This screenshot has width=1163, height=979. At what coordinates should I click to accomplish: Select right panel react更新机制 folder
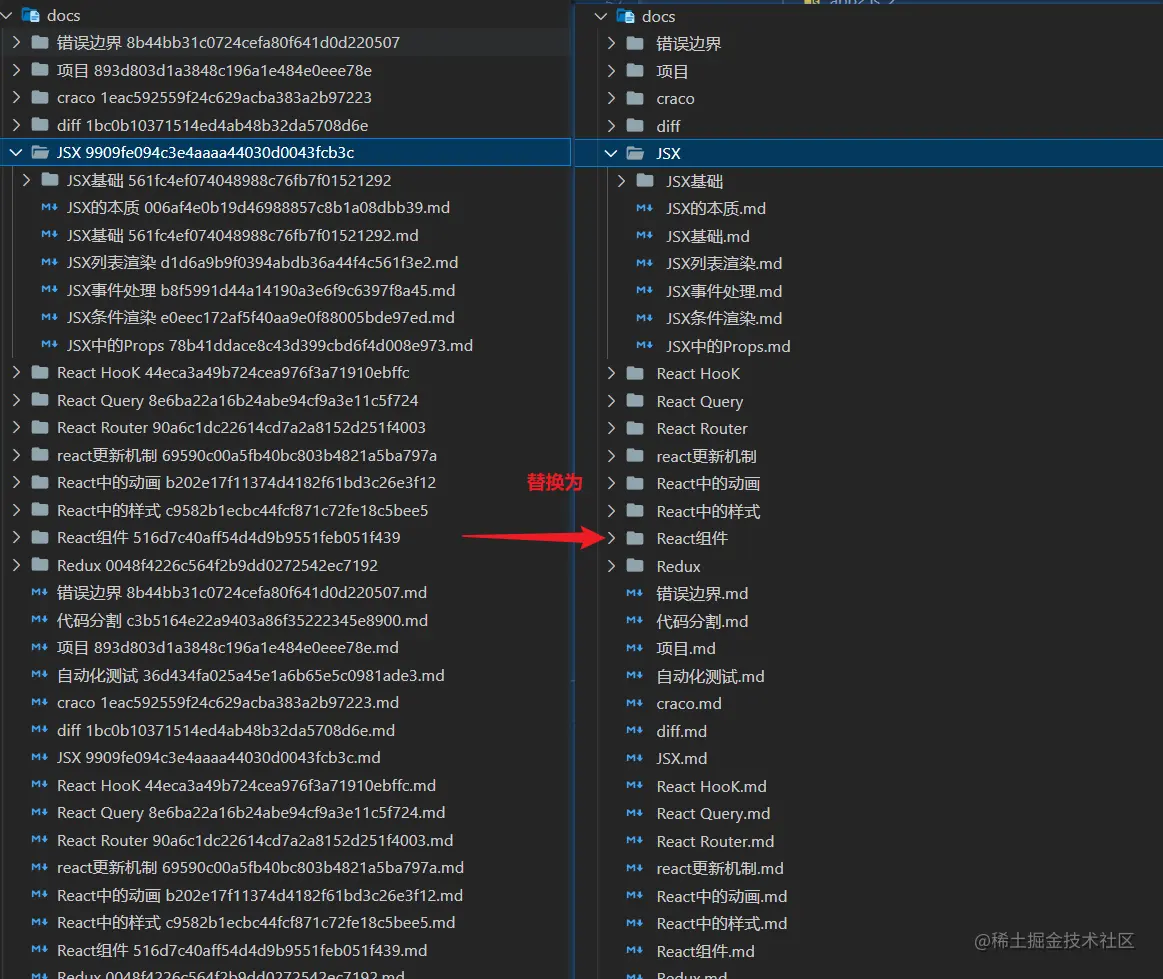(706, 456)
